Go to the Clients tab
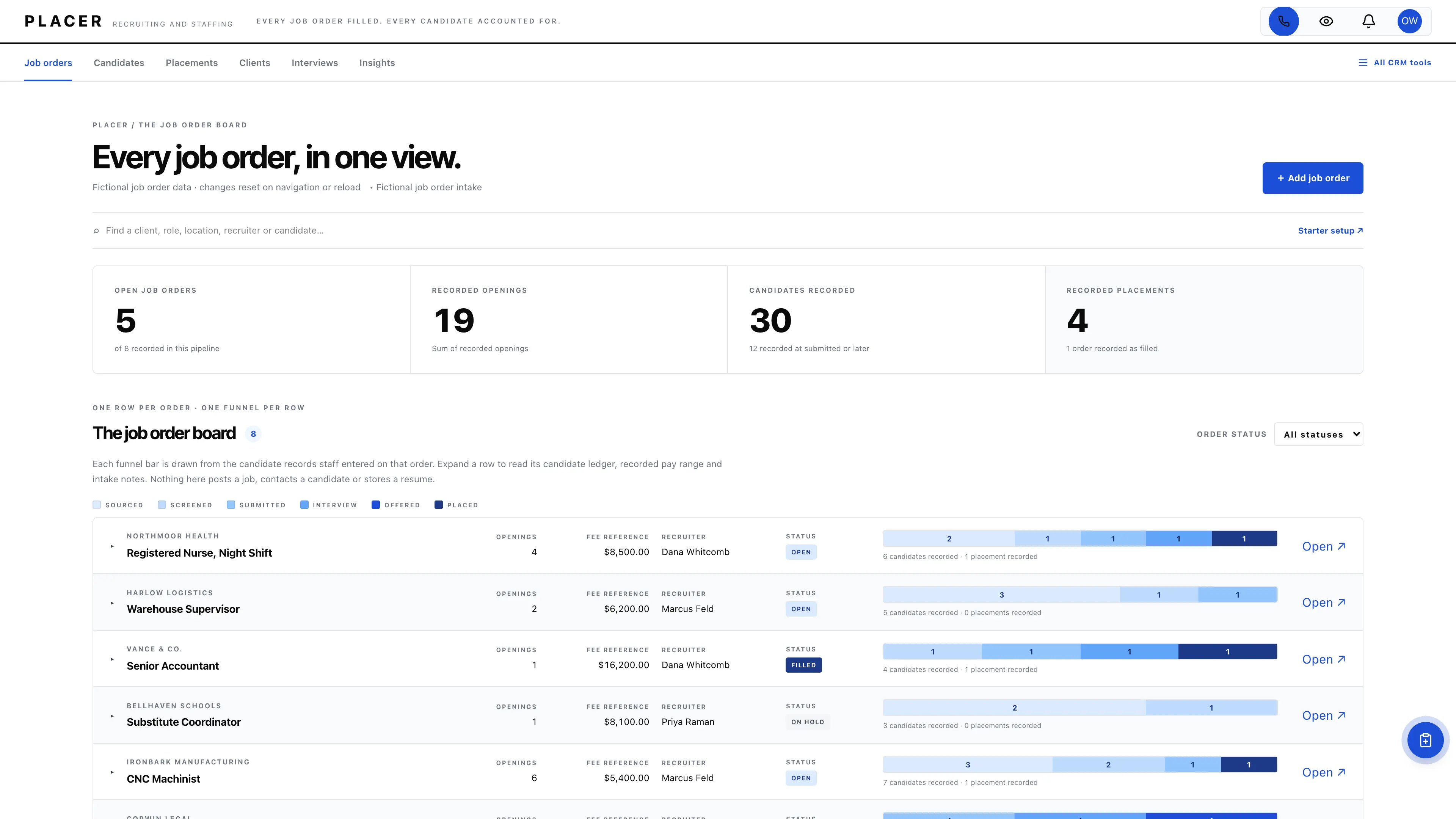 (254, 63)
